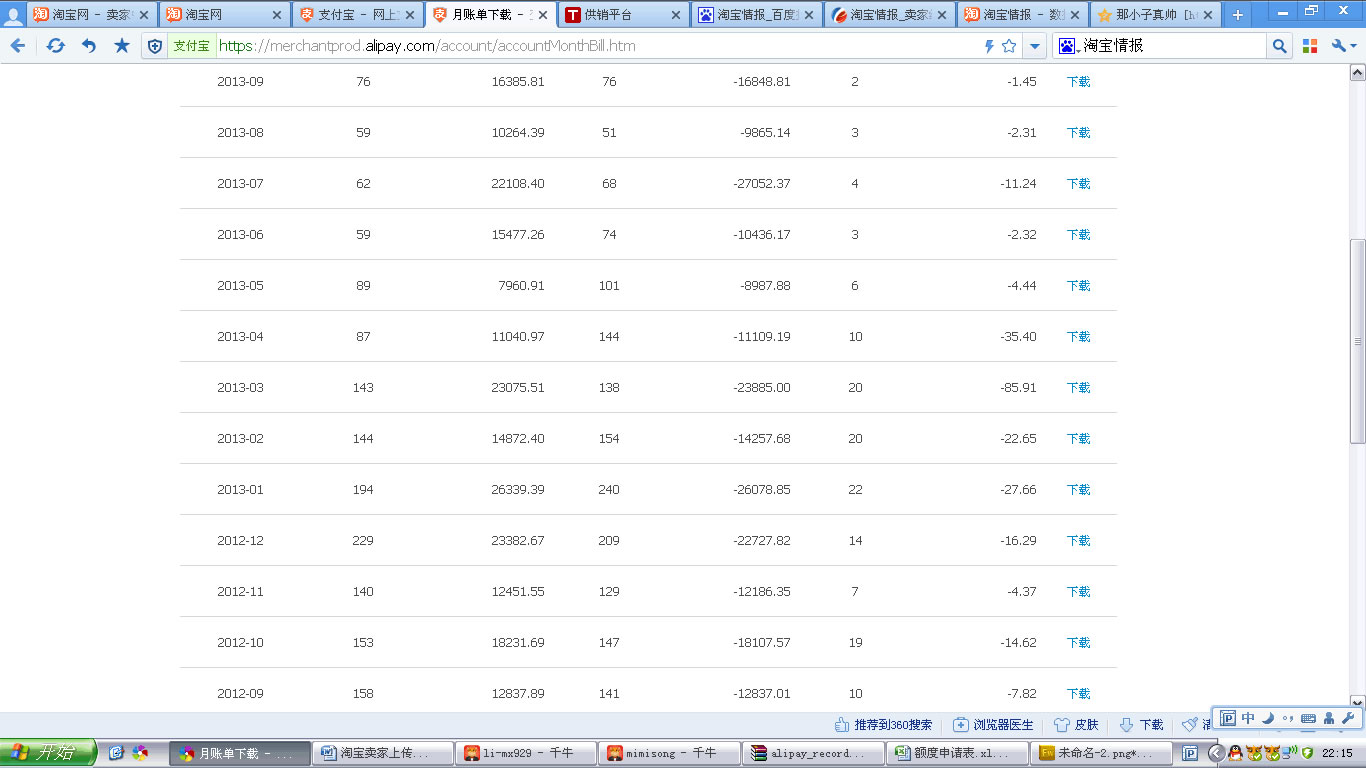The height and width of the screenshot is (768, 1366).
Task: Click the lightning speed mode icon
Action: click(x=989, y=46)
